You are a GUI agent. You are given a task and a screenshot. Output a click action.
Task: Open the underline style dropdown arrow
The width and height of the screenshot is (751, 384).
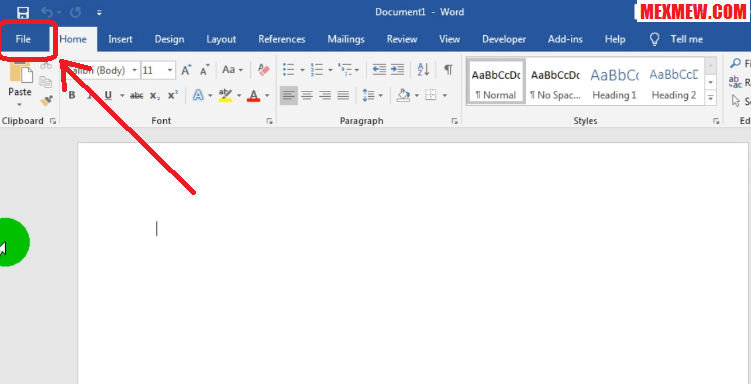(x=122, y=96)
